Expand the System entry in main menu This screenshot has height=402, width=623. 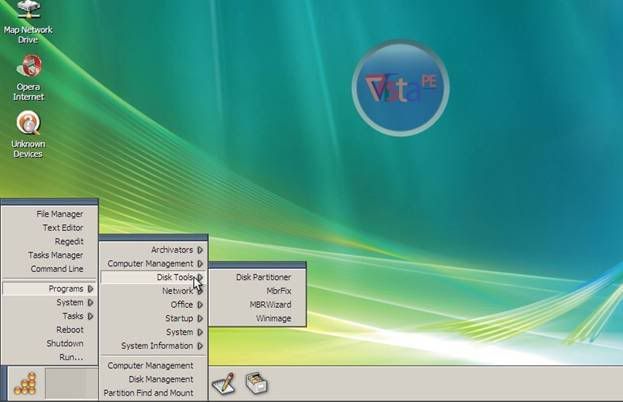click(49, 302)
